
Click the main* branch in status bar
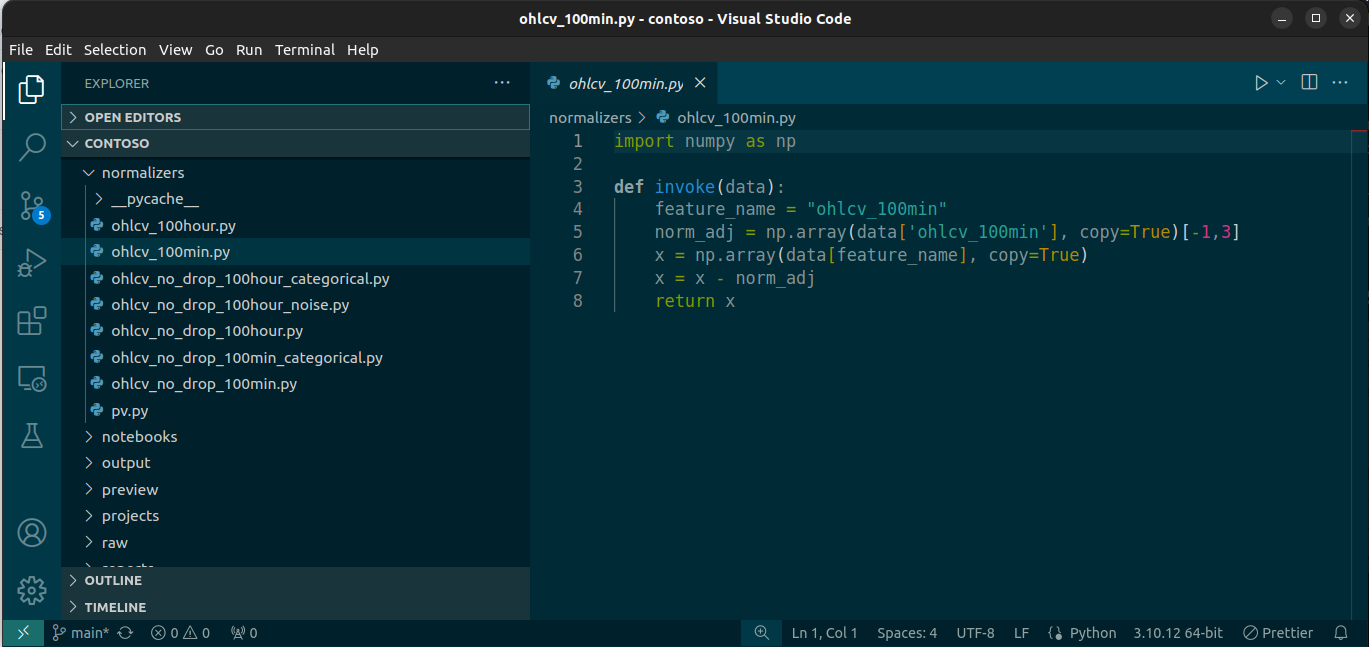pos(81,633)
